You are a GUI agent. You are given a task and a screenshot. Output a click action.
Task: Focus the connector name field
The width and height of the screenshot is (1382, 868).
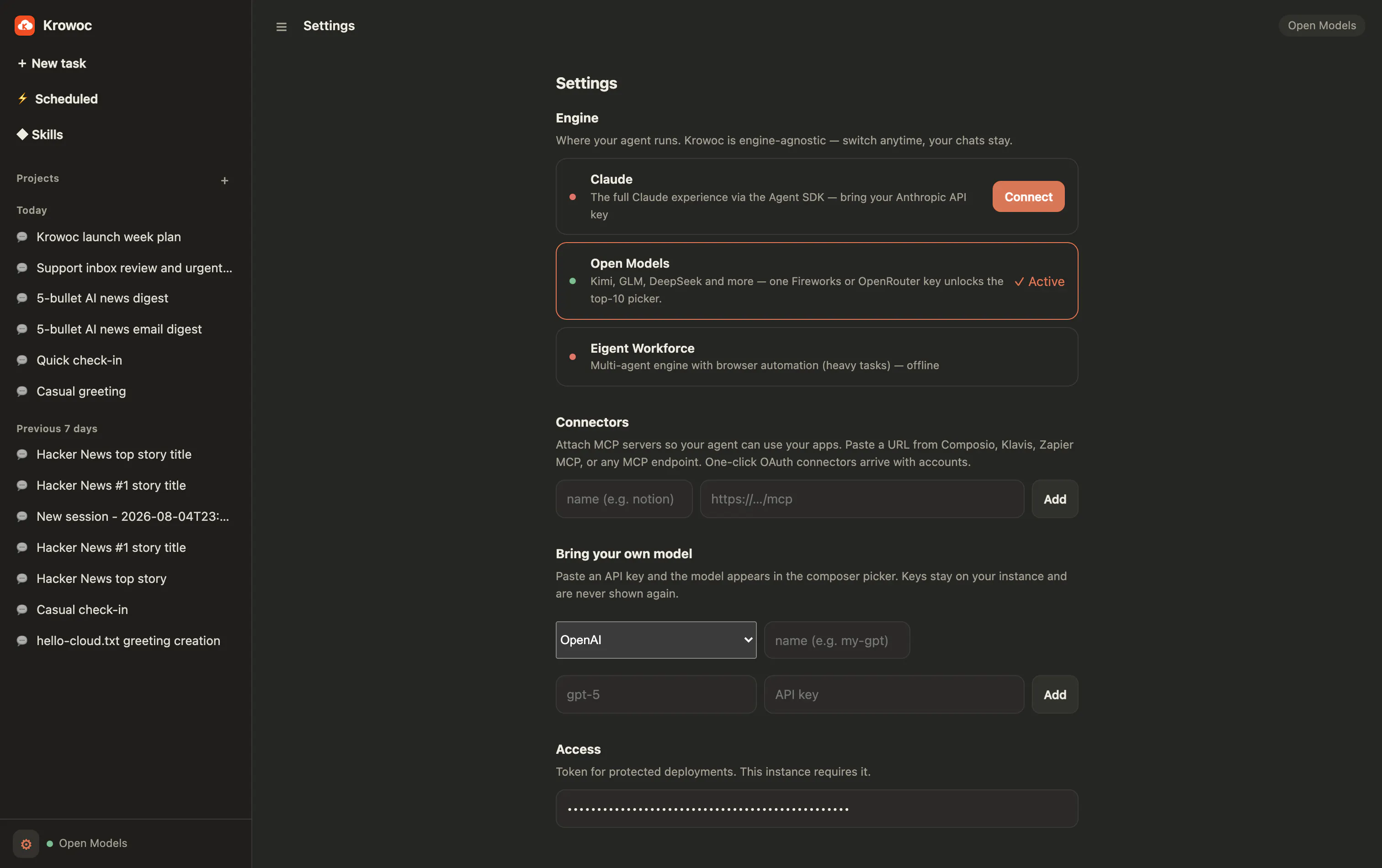pyautogui.click(x=624, y=499)
